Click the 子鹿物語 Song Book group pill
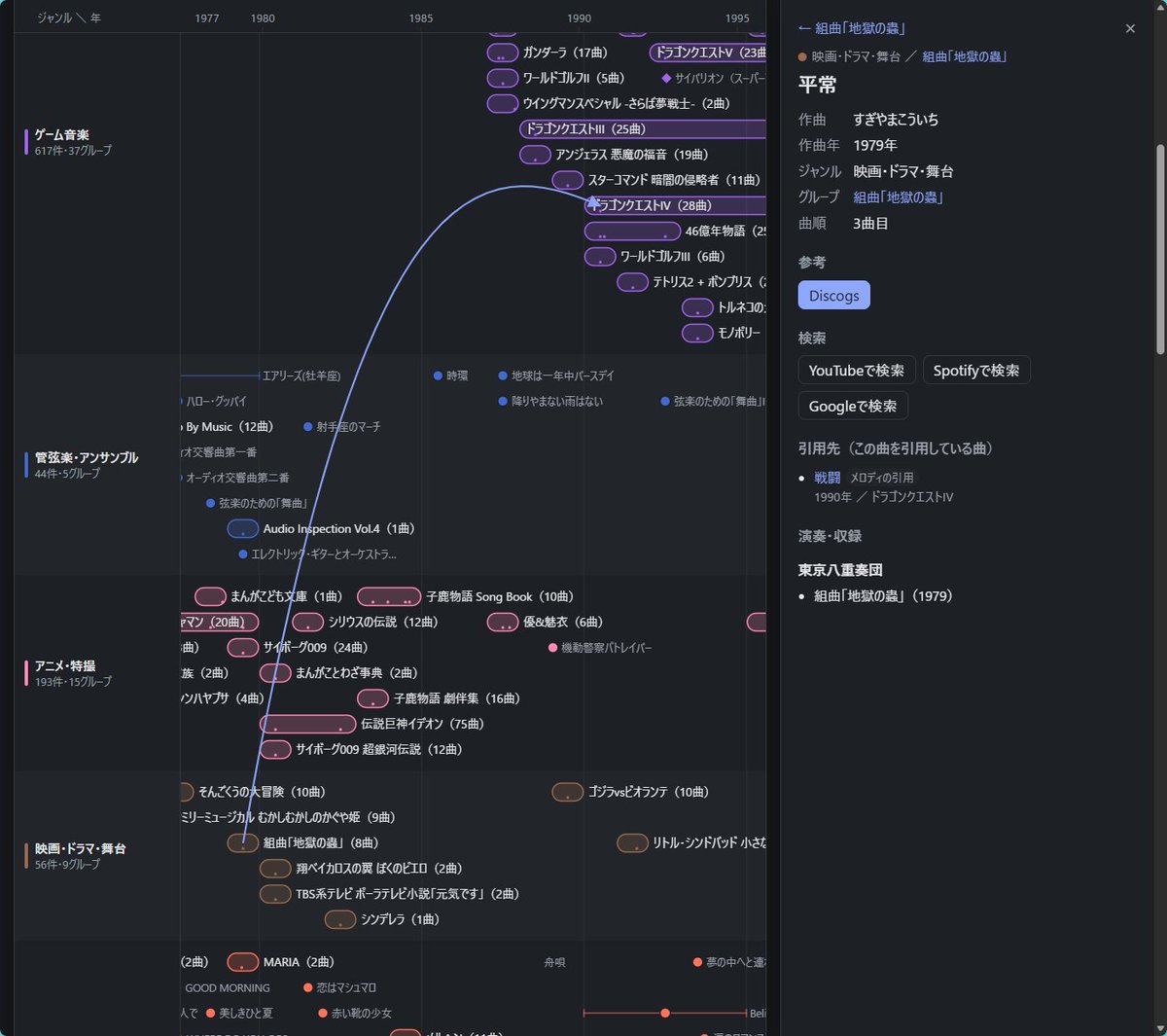This screenshot has height=1036, width=1167. coord(389,596)
